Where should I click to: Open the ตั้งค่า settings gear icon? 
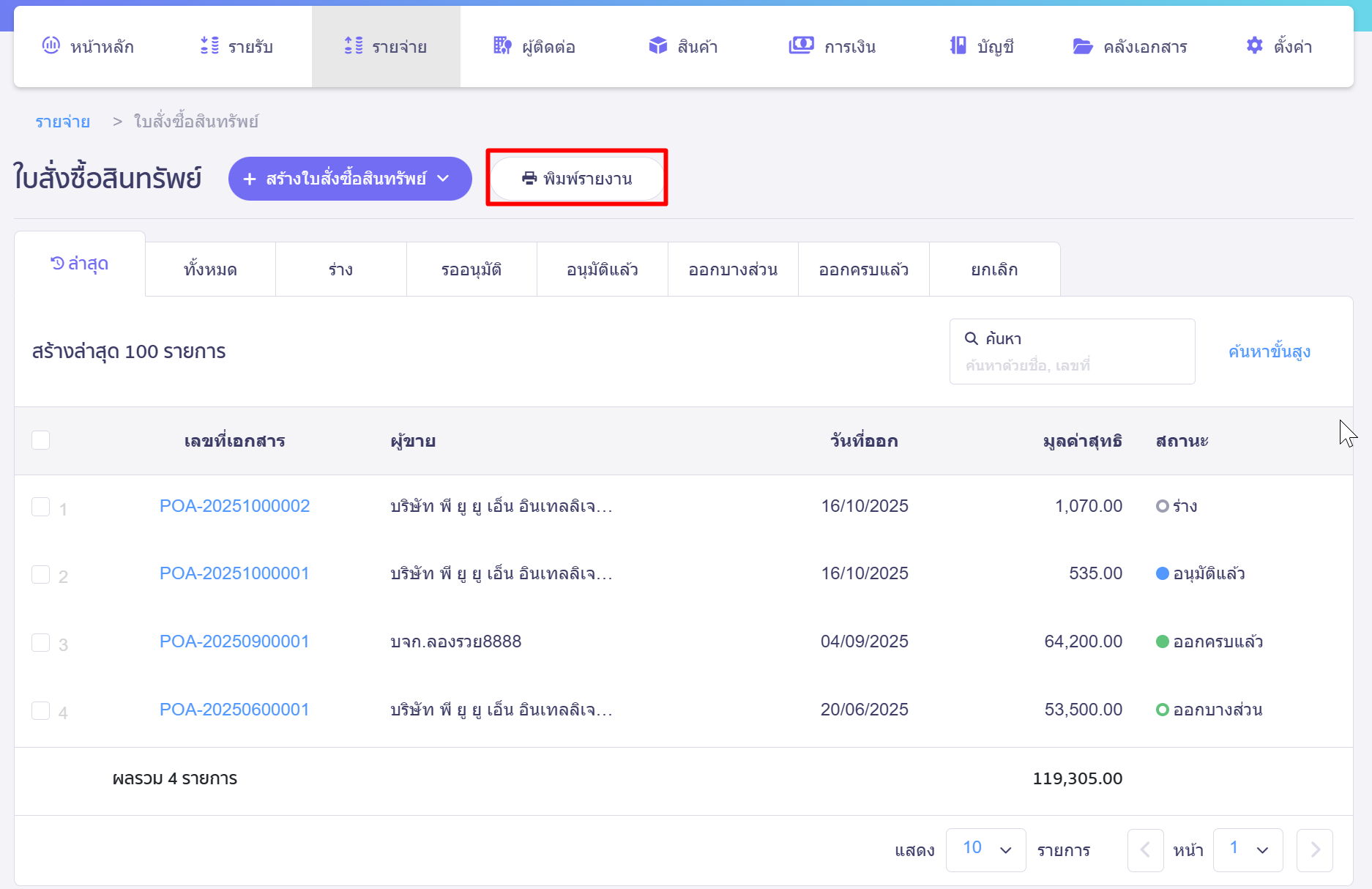point(1254,45)
